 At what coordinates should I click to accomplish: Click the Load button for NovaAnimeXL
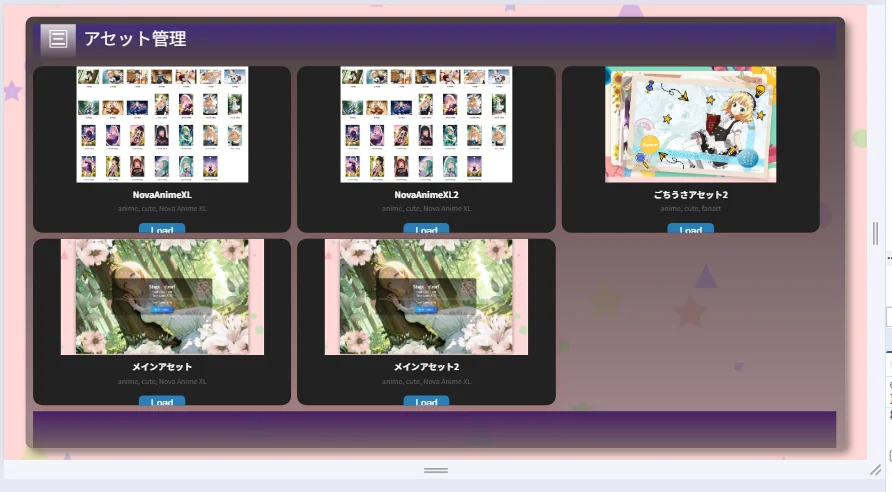[162, 230]
